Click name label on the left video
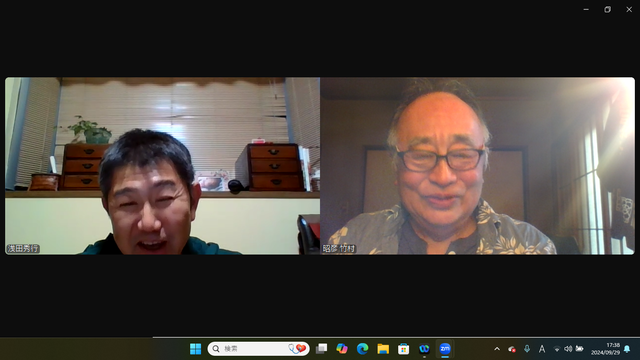Image resolution: width=640 pixels, height=360 pixels. click(23, 249)
